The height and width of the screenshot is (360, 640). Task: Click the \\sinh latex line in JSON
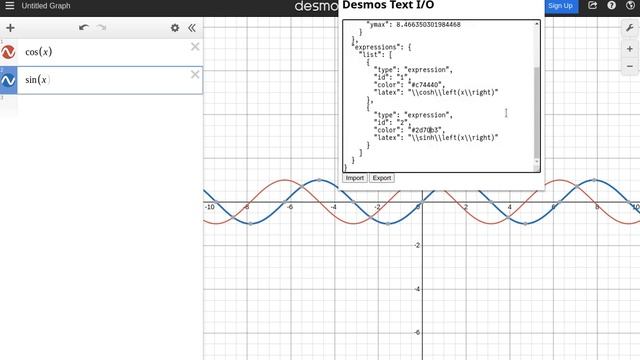pos(436,138)
